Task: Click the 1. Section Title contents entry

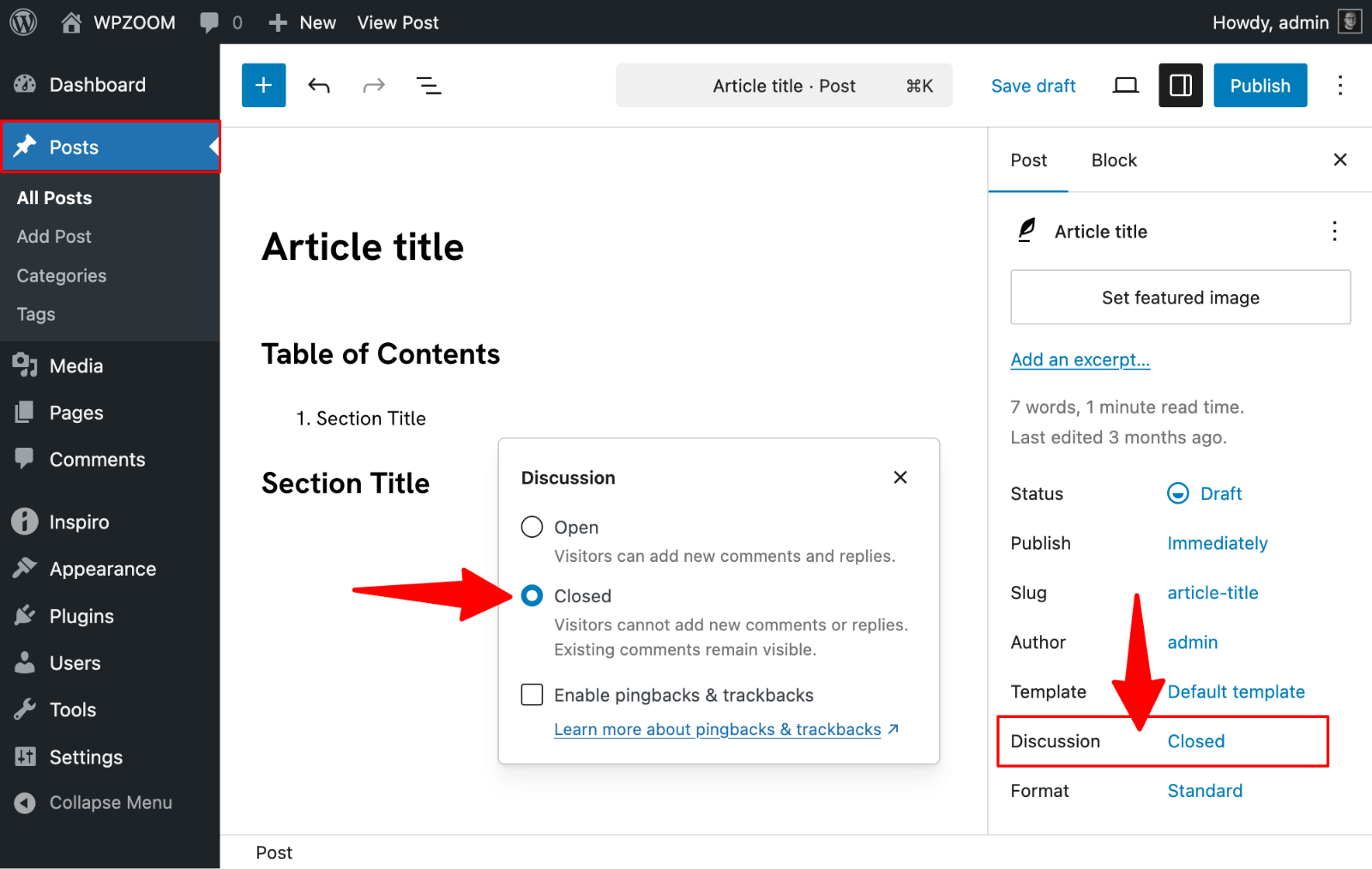Action: point(361,419)
